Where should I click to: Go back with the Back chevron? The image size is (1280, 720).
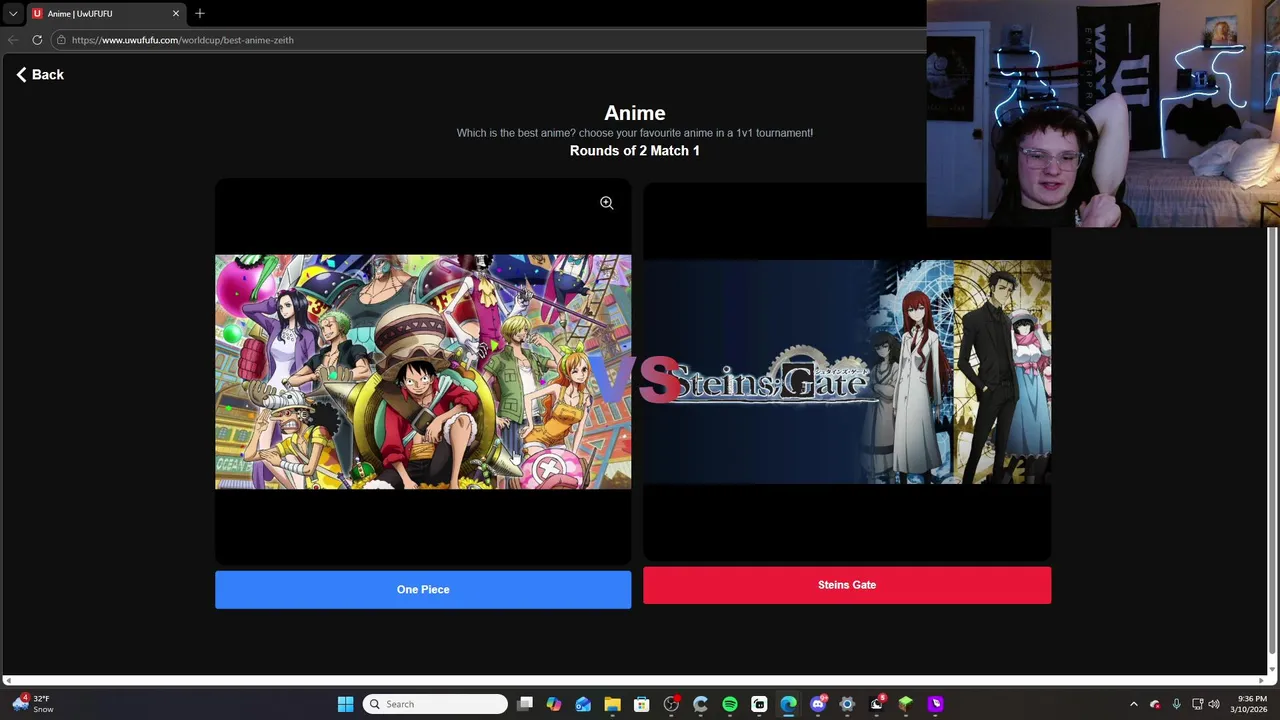[x=21, y=74]
